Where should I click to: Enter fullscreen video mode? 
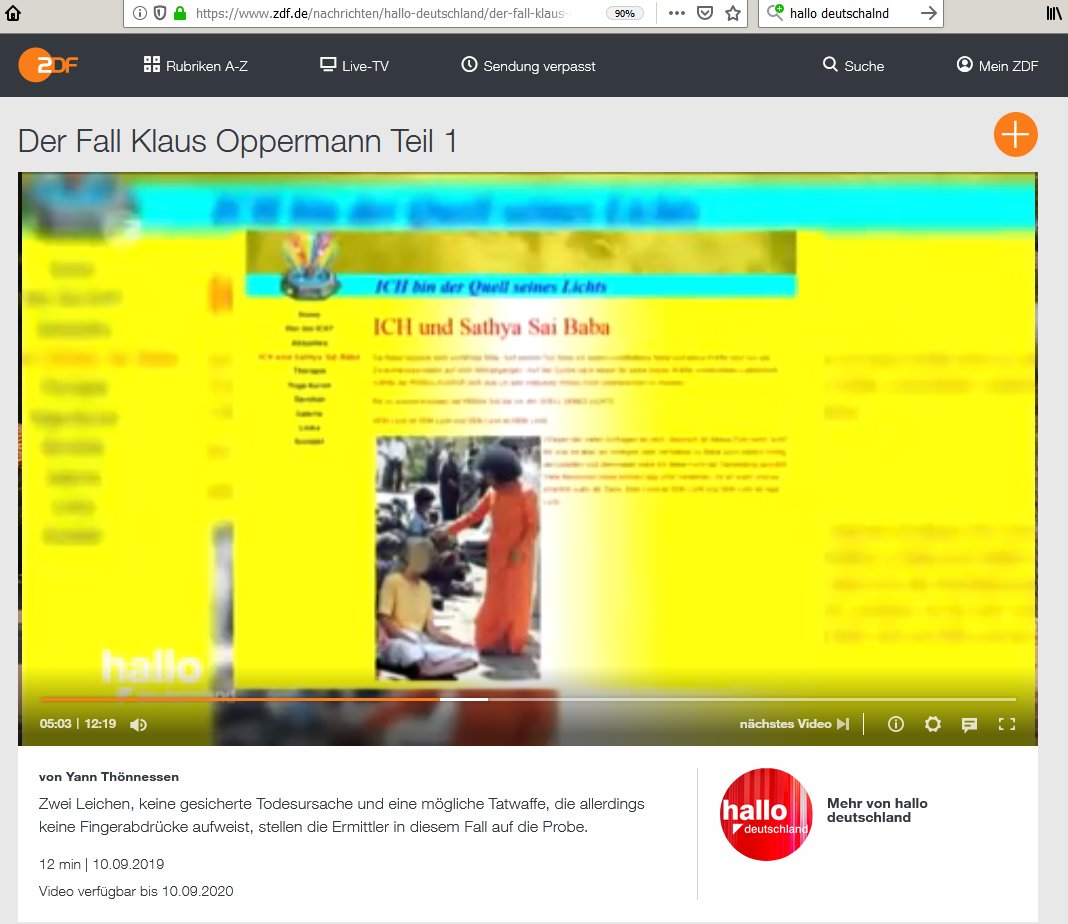click(1007, 724)
